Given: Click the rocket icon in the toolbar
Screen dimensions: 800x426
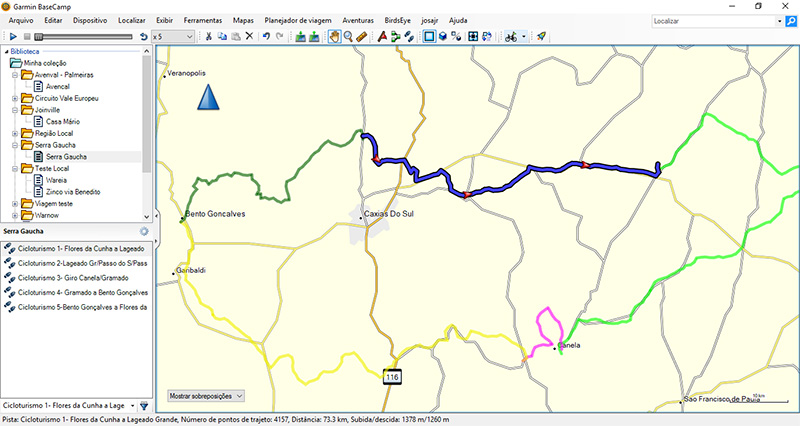Looking at the screenshot, I should click(x=541, y=37).
